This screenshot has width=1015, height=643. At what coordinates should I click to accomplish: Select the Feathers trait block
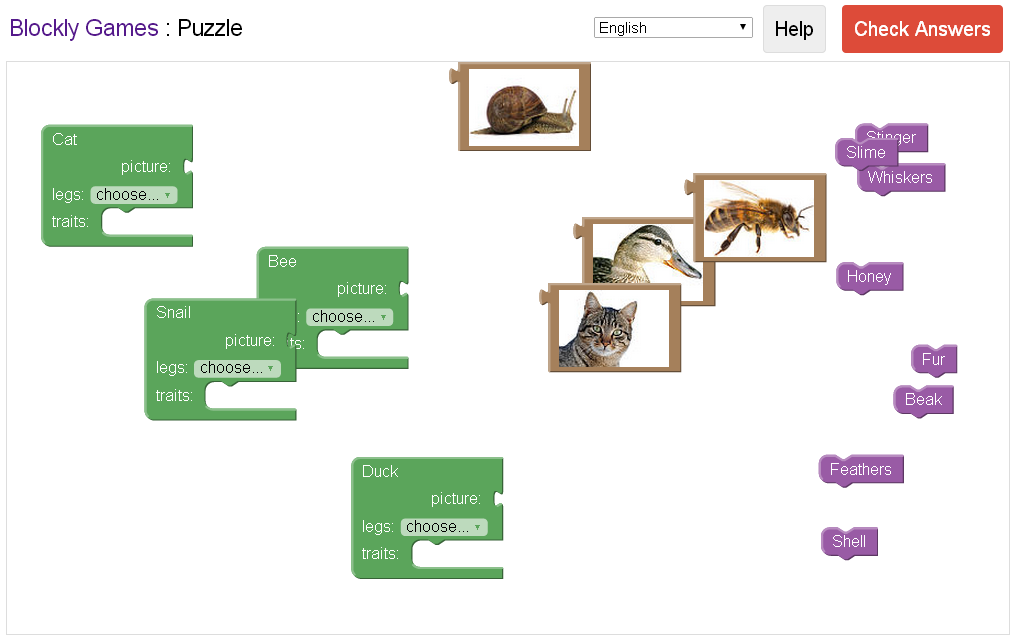click(x=861, y=470)
